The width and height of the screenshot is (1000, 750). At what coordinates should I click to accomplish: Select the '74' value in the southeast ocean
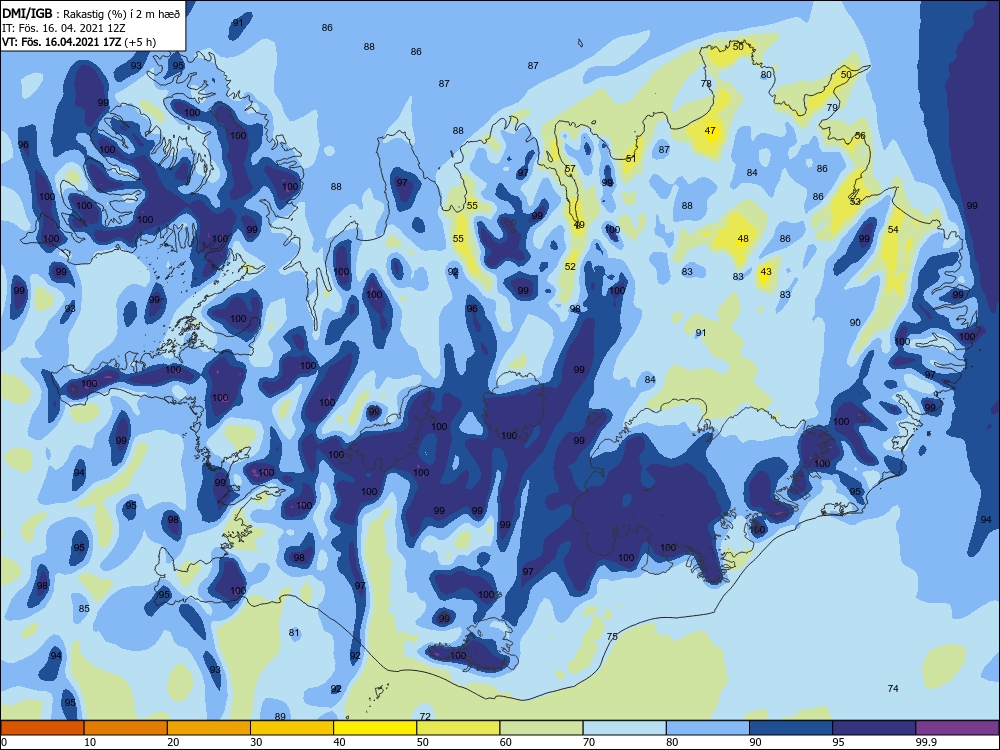[893, 688]
